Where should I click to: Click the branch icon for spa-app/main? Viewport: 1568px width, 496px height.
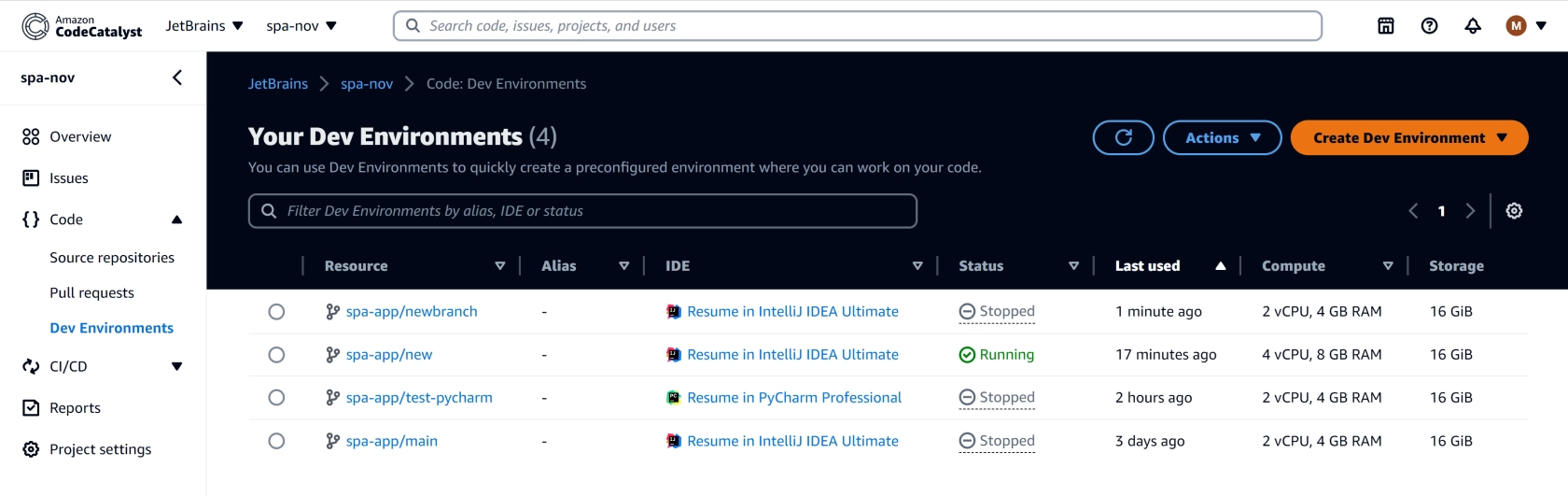(x=332, y=441)
